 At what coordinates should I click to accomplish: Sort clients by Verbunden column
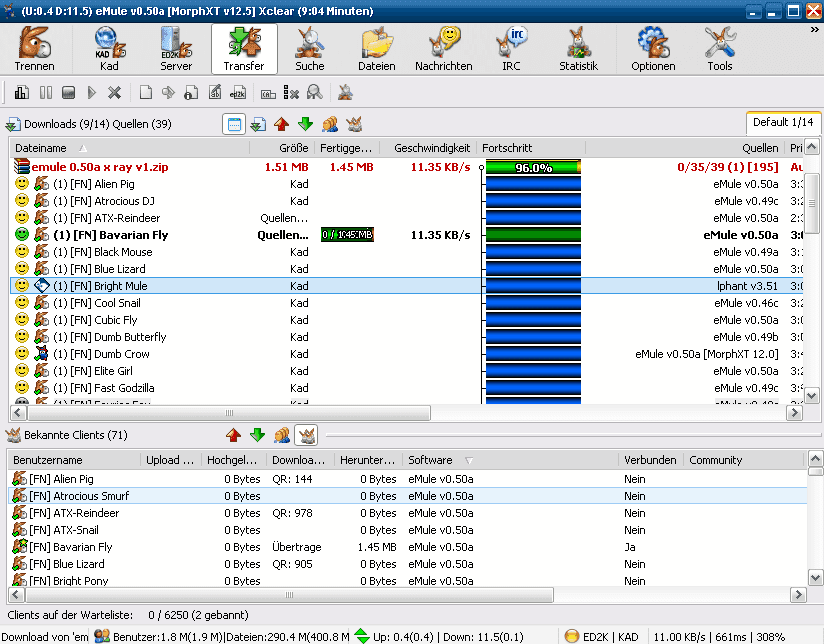651,460
